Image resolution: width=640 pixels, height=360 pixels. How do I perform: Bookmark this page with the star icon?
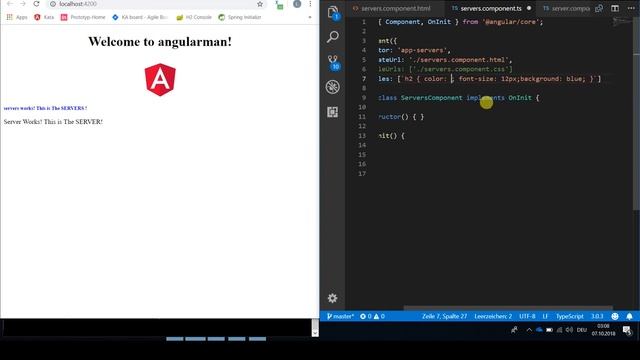click(260, 4)
